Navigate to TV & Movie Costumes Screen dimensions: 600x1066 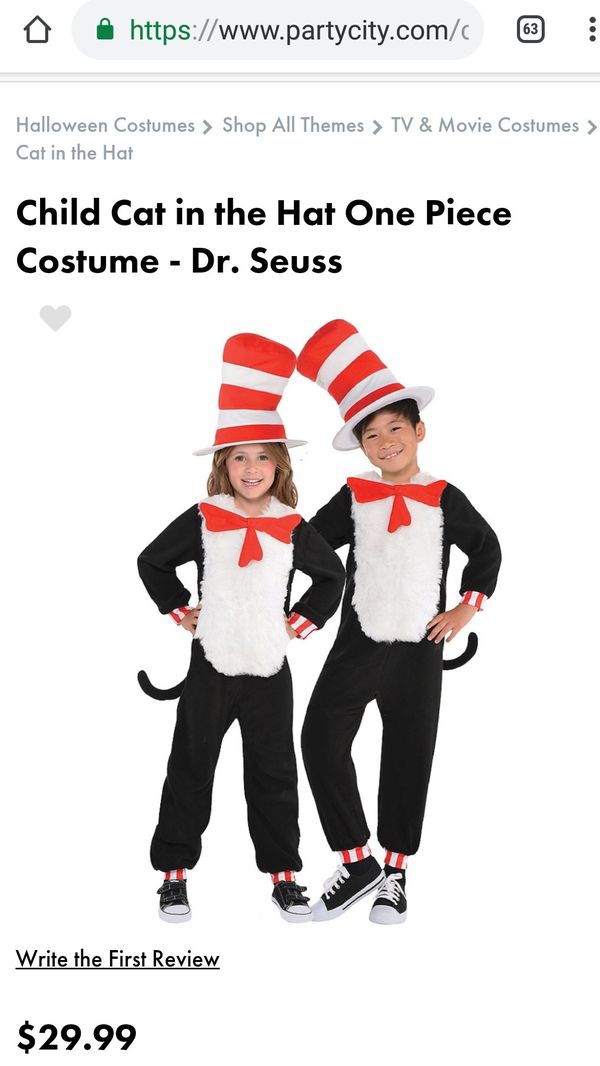pyautogui.click(x=484, y=125)
